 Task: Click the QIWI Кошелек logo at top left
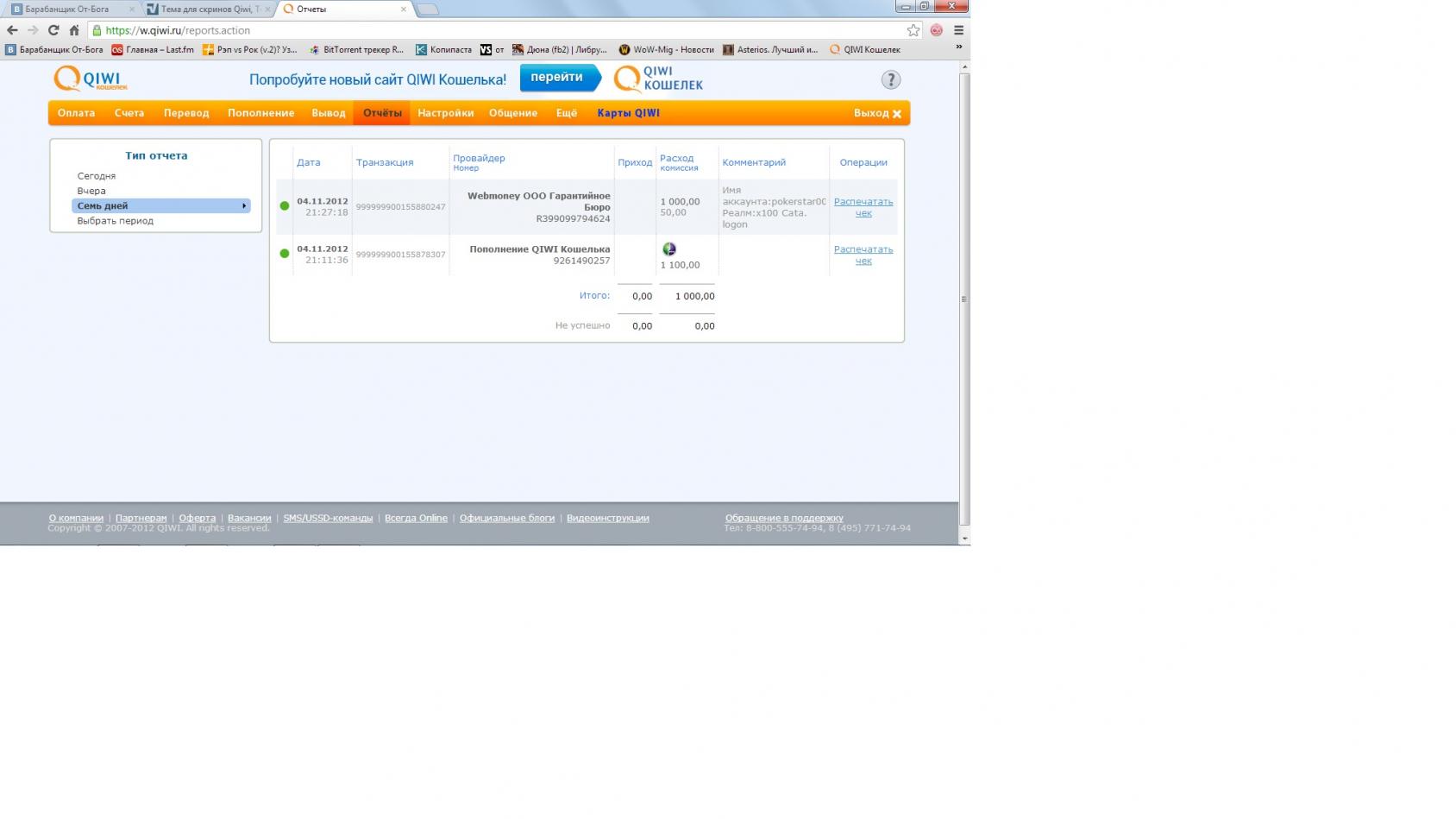pos(90,79)
